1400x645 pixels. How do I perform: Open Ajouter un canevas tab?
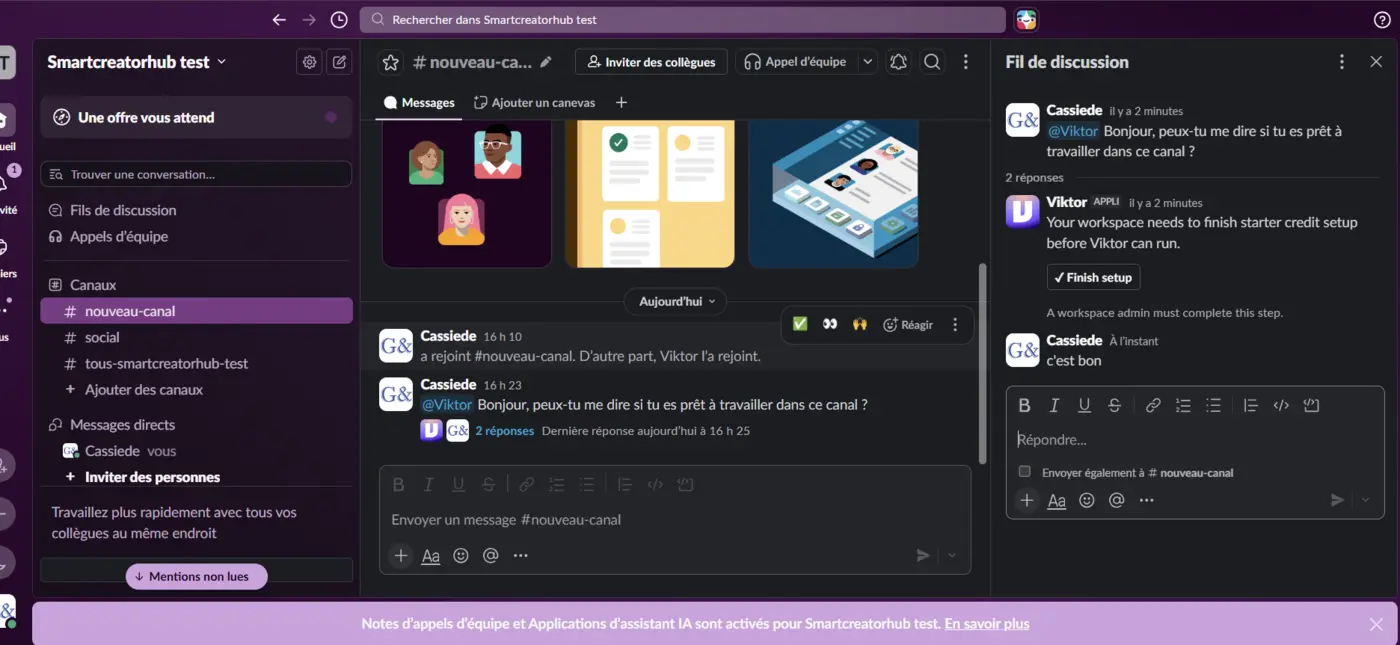534,102
